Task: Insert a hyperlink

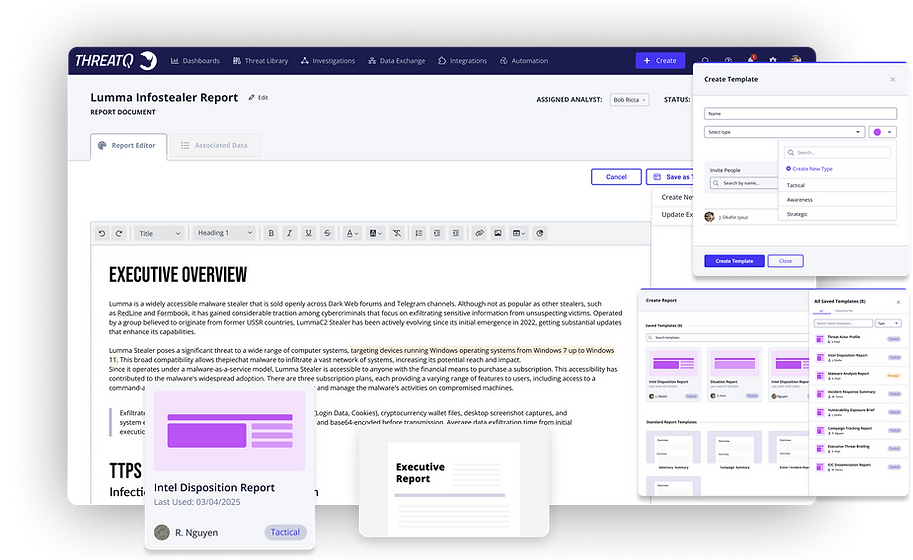Action: [x=479, y=233]
